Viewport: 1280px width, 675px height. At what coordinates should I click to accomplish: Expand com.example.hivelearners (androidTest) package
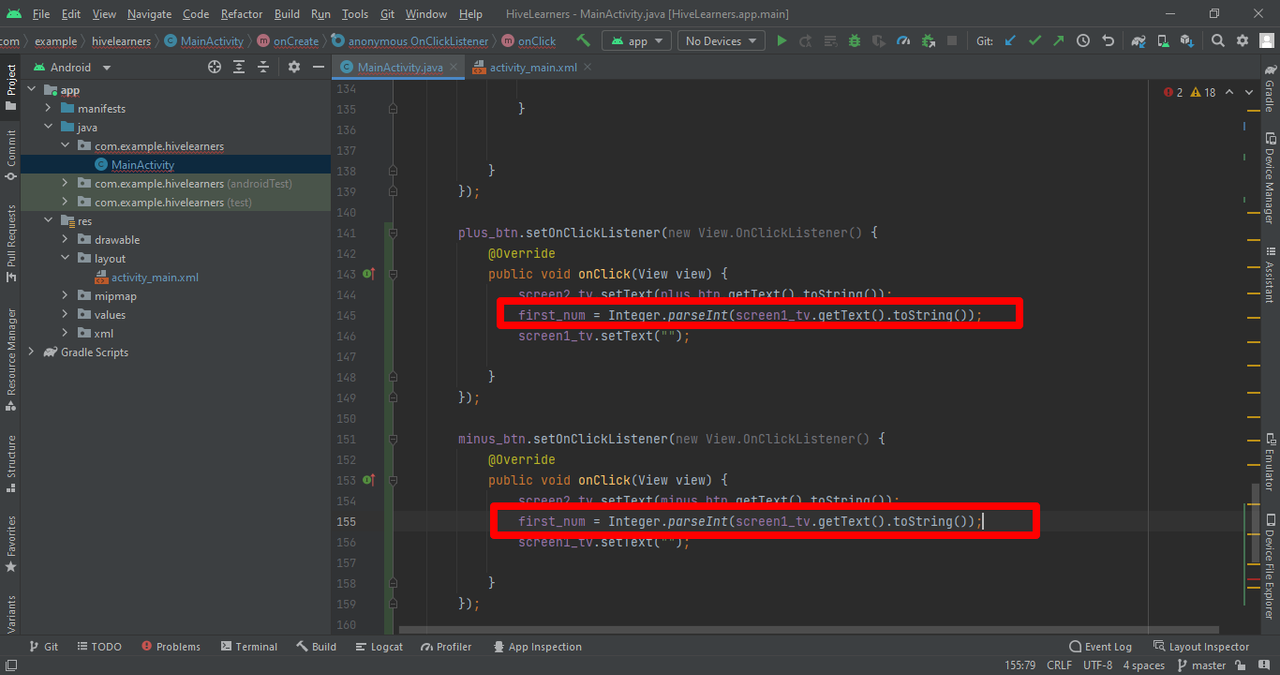tap(64, 183)
